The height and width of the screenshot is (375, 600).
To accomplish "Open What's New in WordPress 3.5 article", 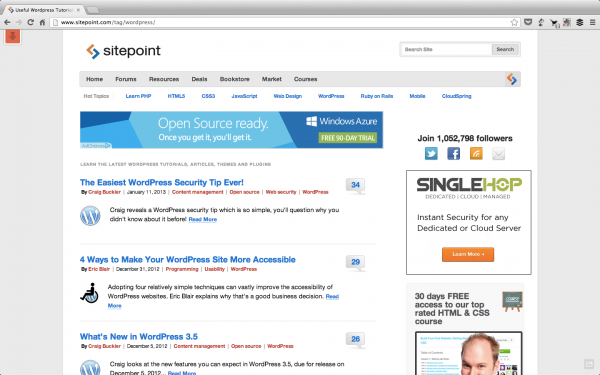I will 139,337.
